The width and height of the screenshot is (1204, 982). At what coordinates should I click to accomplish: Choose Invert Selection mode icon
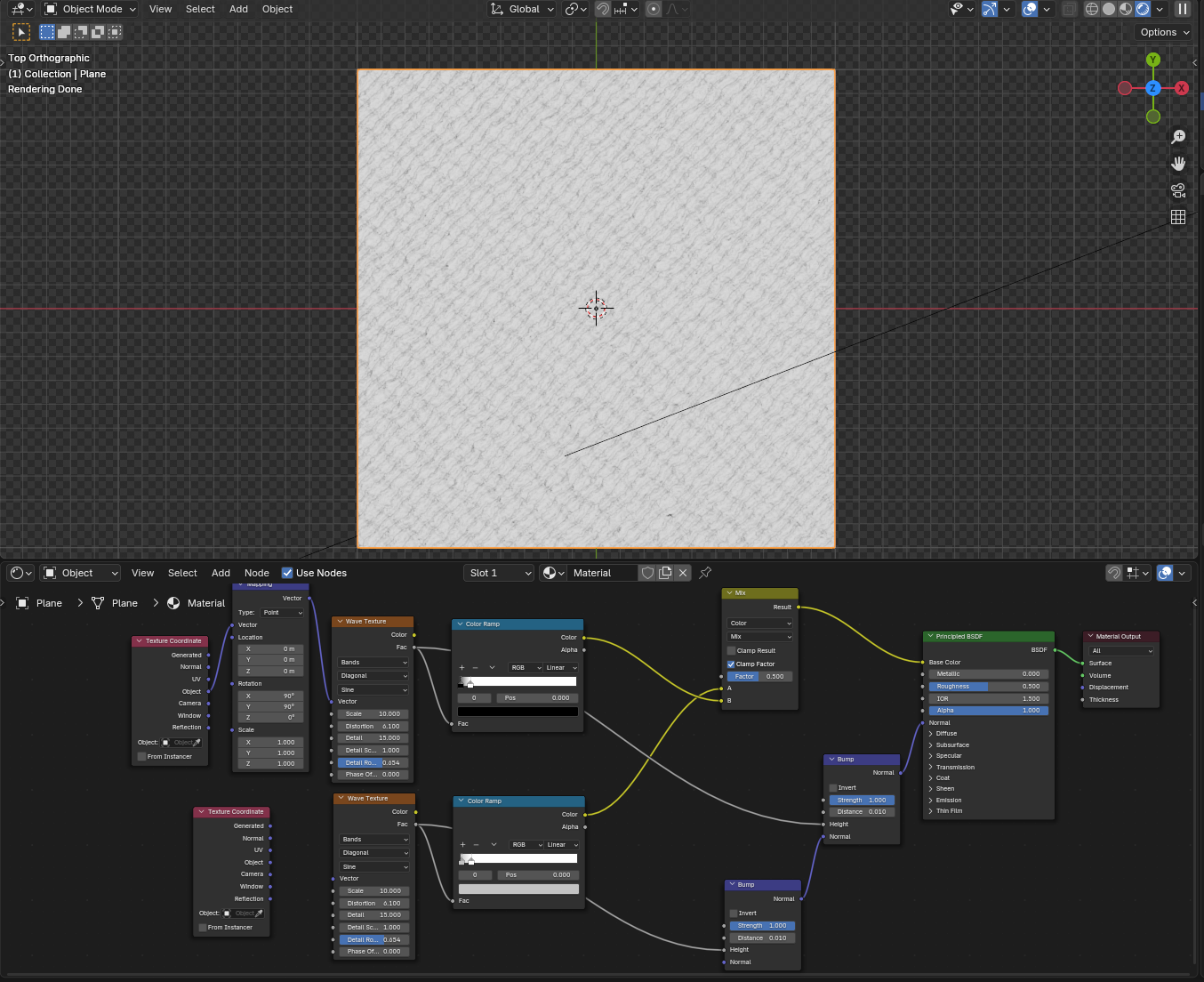[98, 32]
